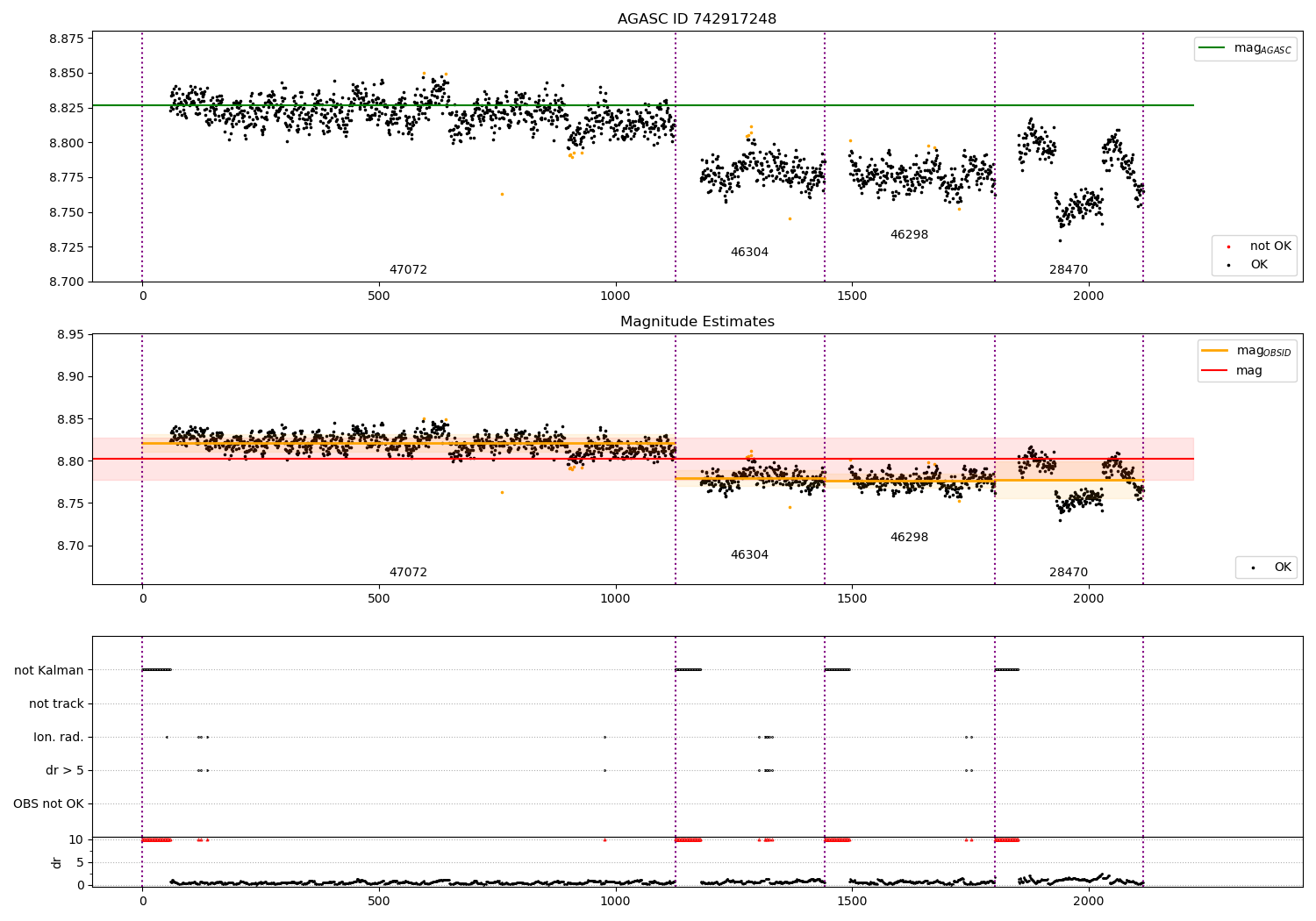Image resolution: width=1316 pixels, height=921 pixels.
Task: Click the 8.800 y-axis tick label
Action: pos(67,143)
